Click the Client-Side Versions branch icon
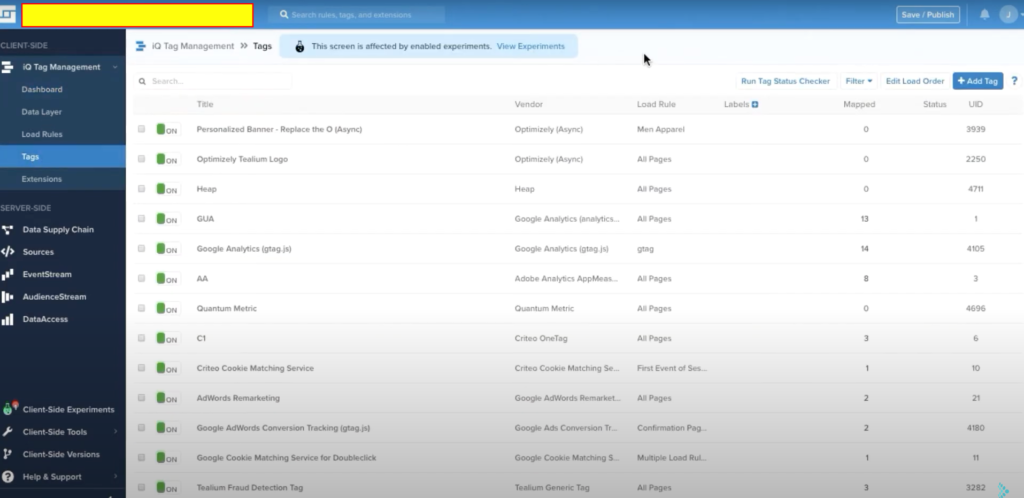This screenshot has height=498, width=1024. tap(7, 454)
